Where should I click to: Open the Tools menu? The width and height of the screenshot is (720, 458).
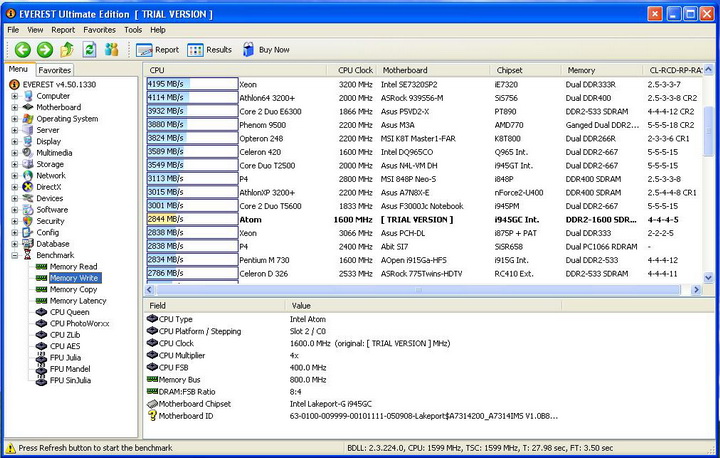click(x=133, y=30)
